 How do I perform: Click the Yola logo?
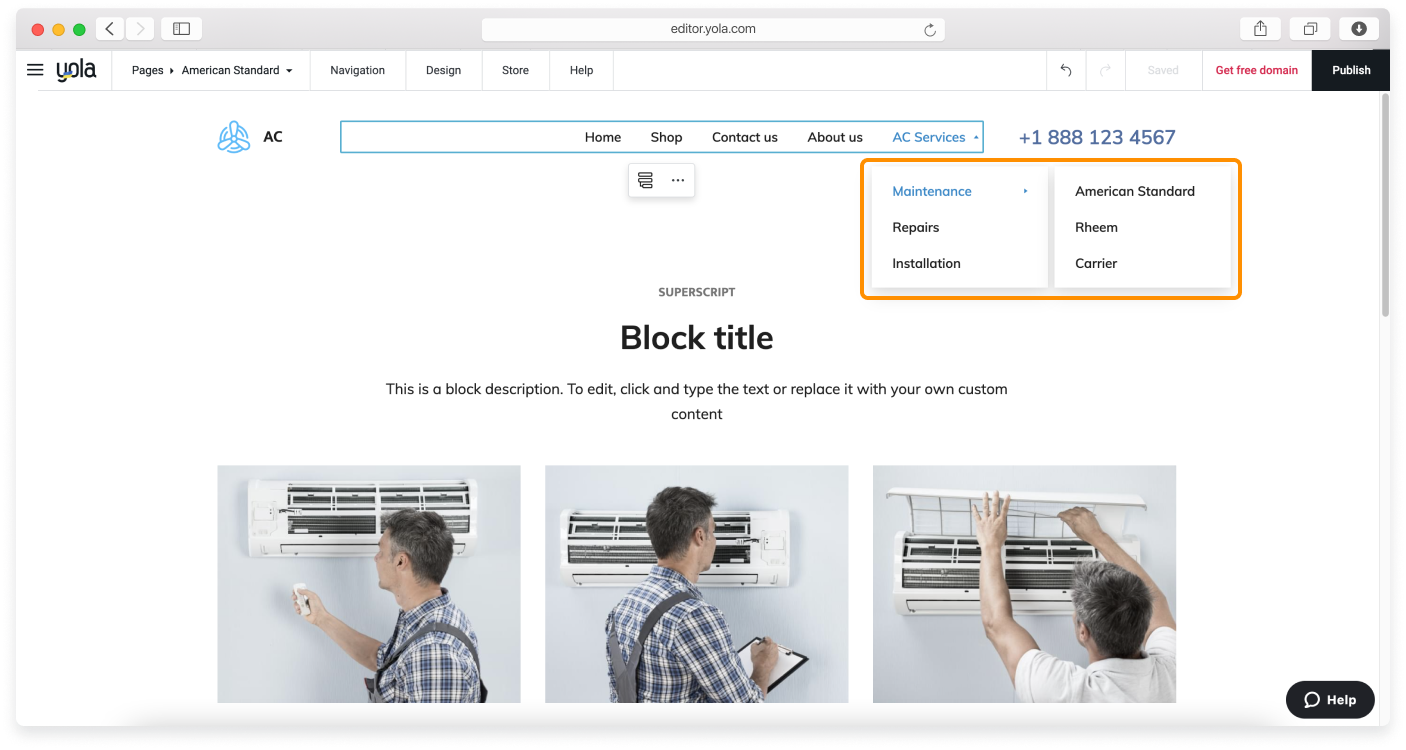(76, 70)
